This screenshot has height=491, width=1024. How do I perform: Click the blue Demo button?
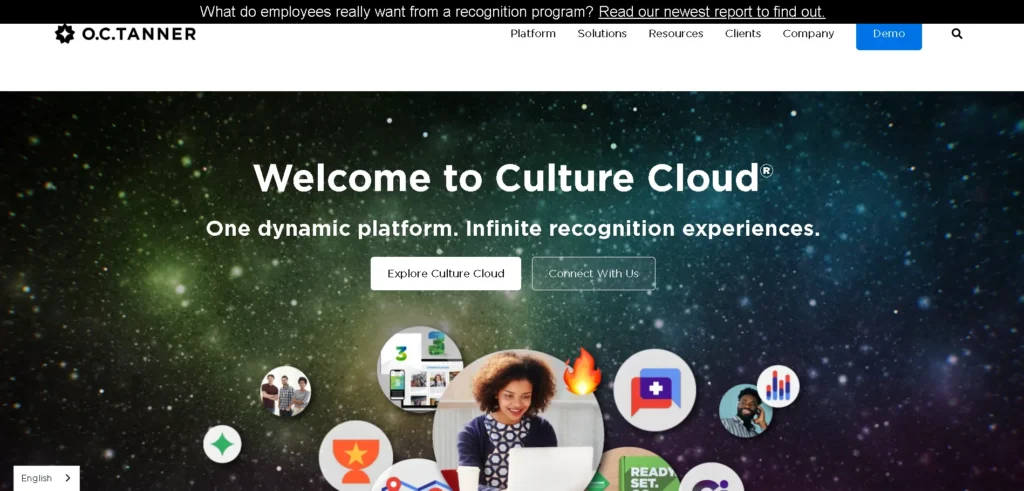tap(889, 36)
